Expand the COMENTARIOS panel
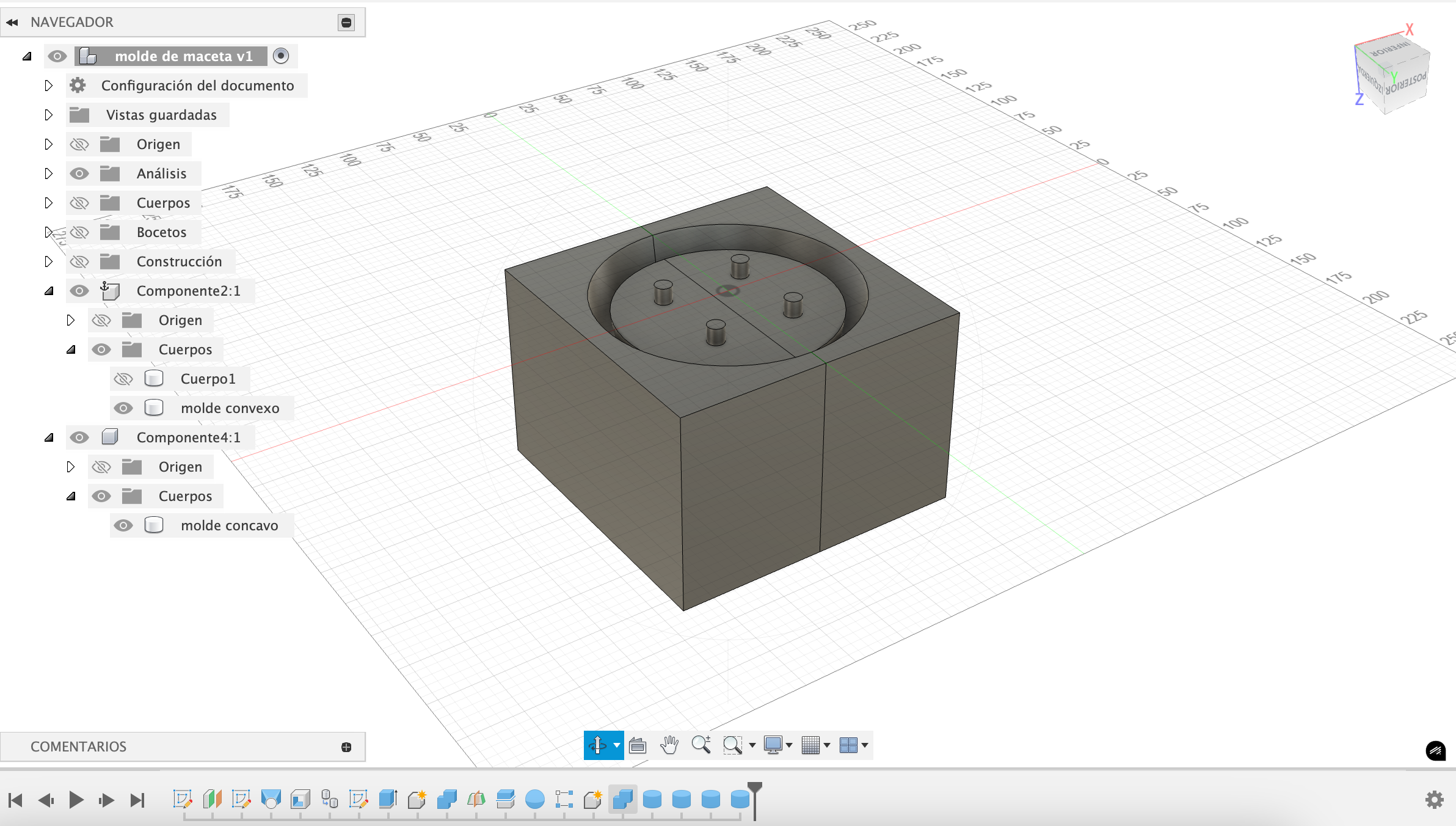The width and height of the screenshot is (1456, 826). pyautogui.click(x=346, y=747)
